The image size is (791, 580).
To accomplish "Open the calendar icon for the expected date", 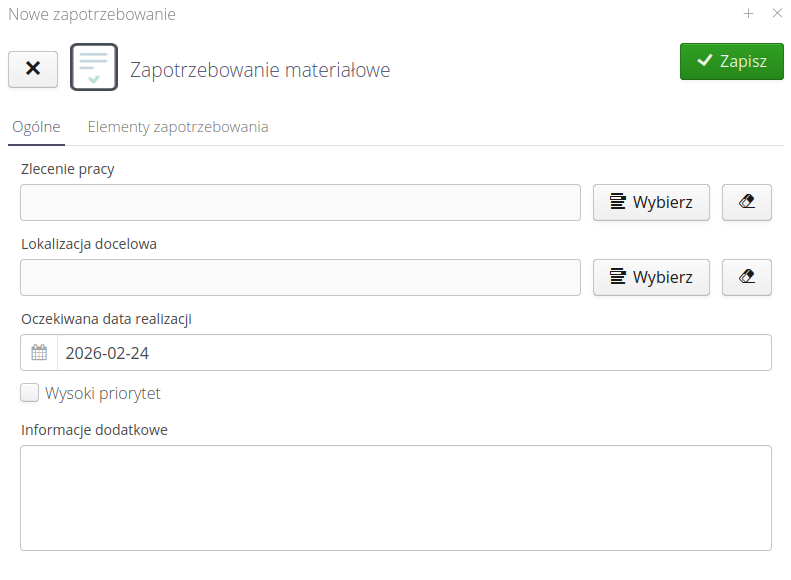I will 39,353.
